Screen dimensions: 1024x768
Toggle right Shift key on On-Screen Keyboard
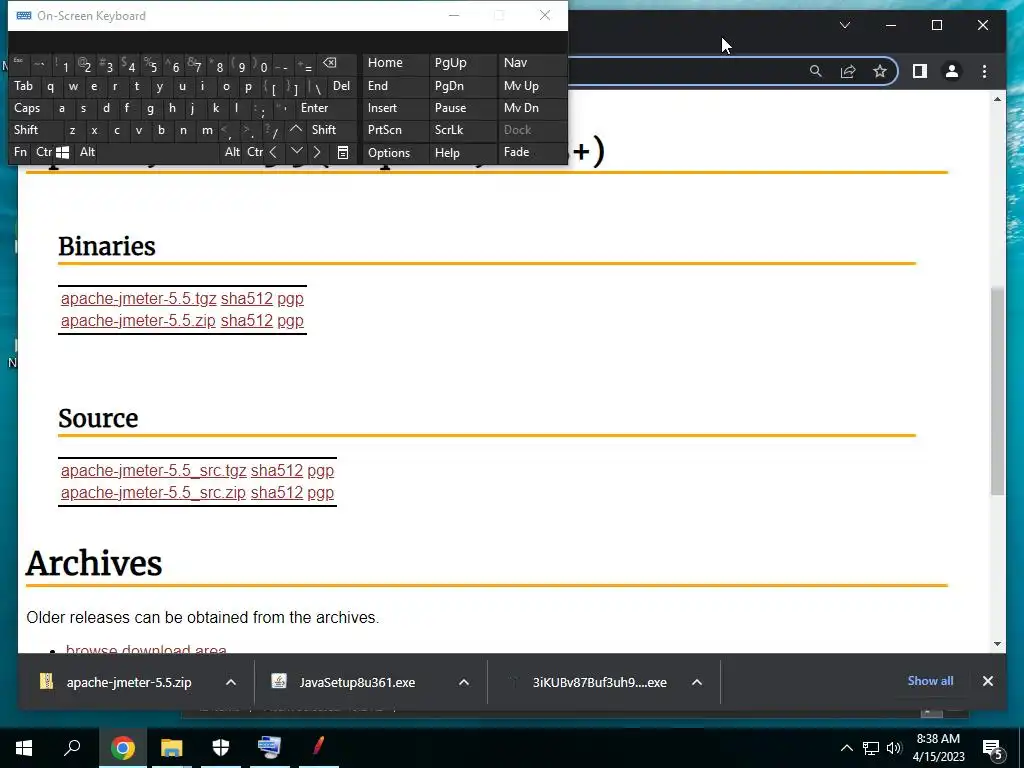(324, 130)
